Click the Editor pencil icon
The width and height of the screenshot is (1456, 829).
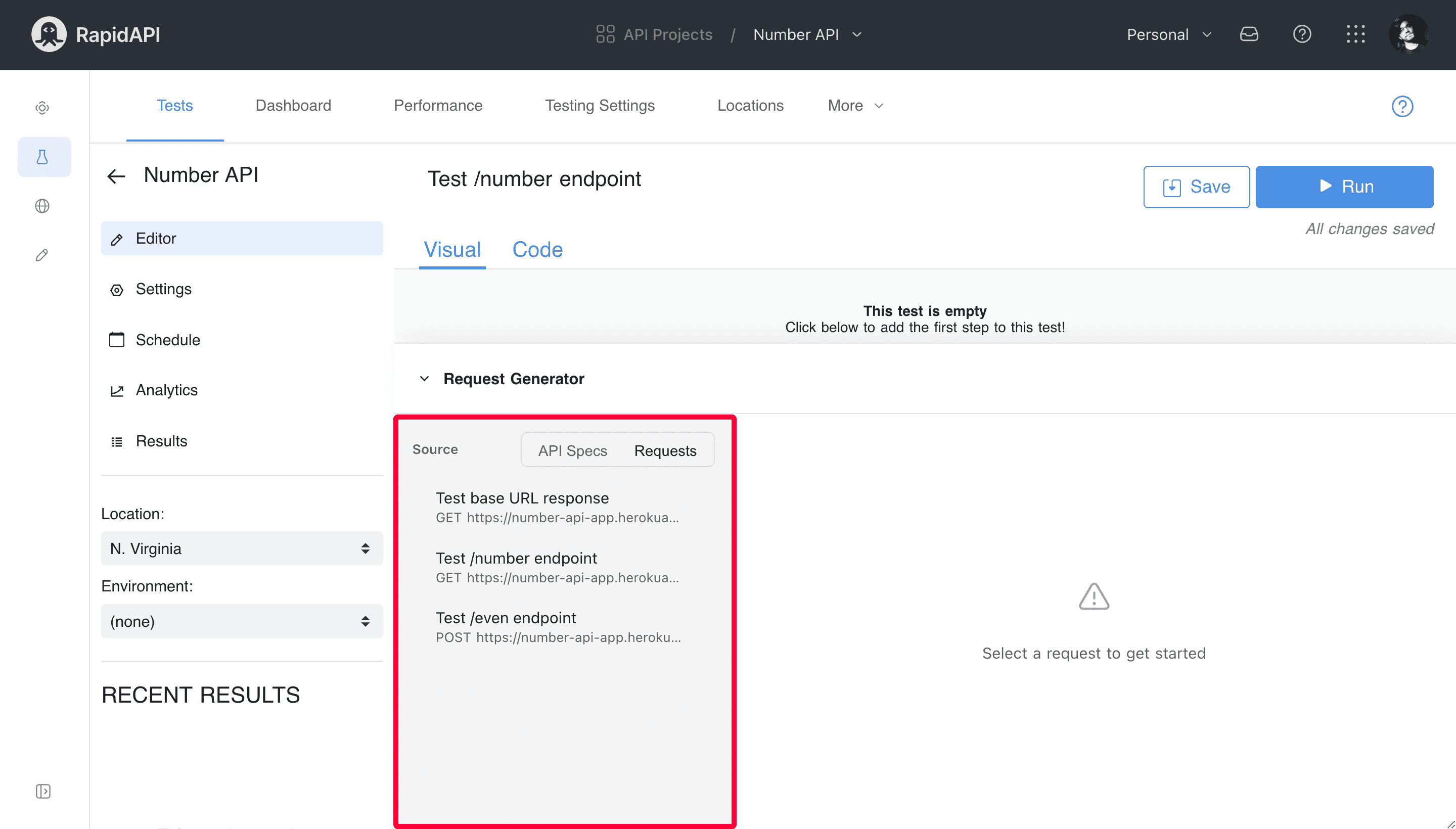click(117, 239)
